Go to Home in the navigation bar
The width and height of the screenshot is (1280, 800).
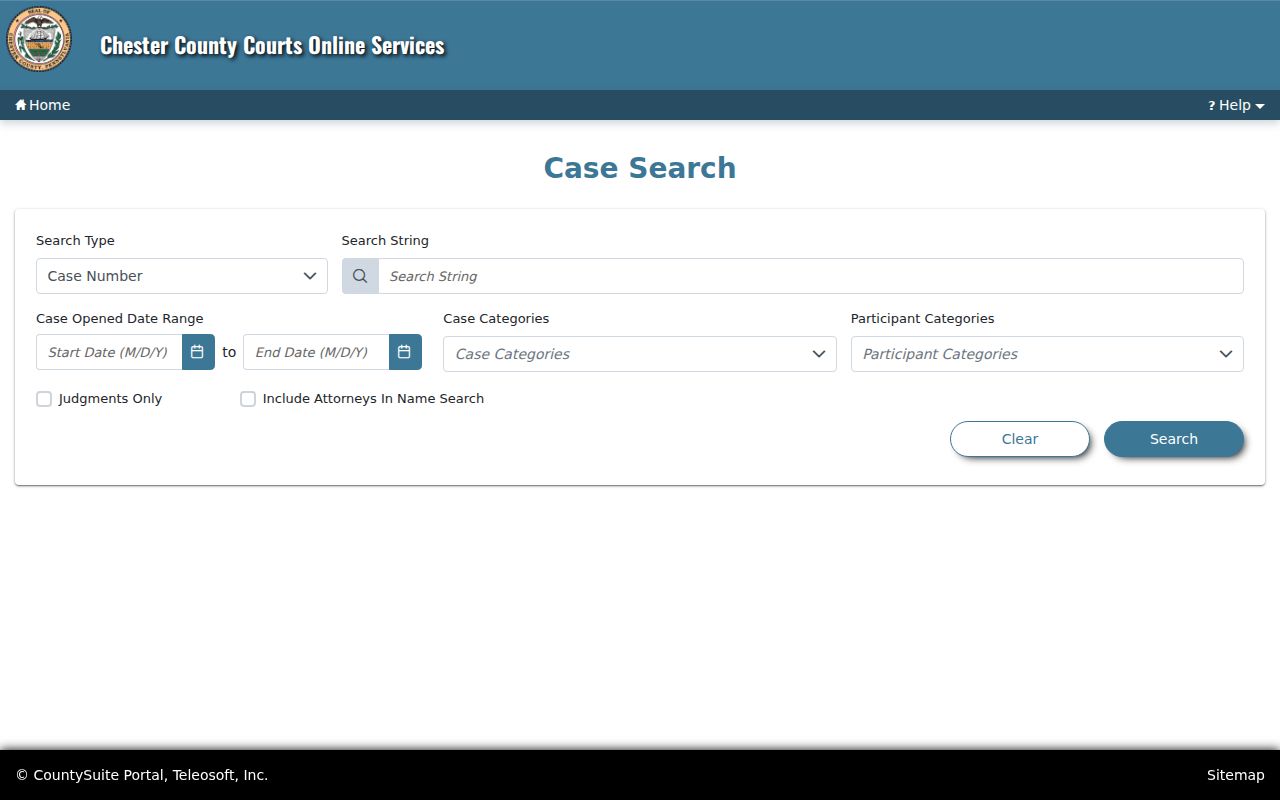point(43,105)
